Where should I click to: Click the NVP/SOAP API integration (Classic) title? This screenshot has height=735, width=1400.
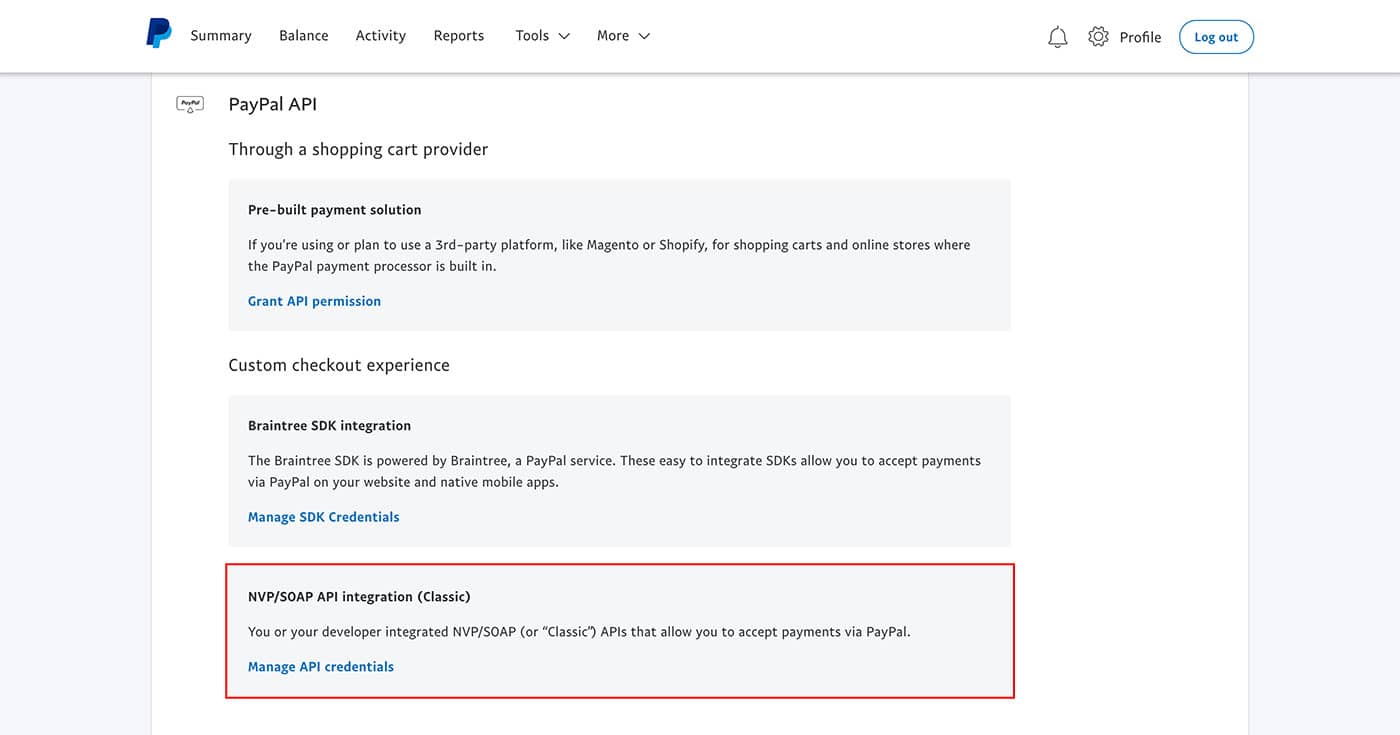[x=359, y=597]
